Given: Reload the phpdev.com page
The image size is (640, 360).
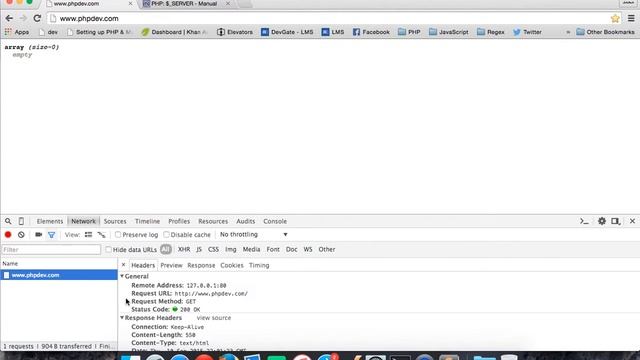Looking at the screenshot, I should 37,18.
